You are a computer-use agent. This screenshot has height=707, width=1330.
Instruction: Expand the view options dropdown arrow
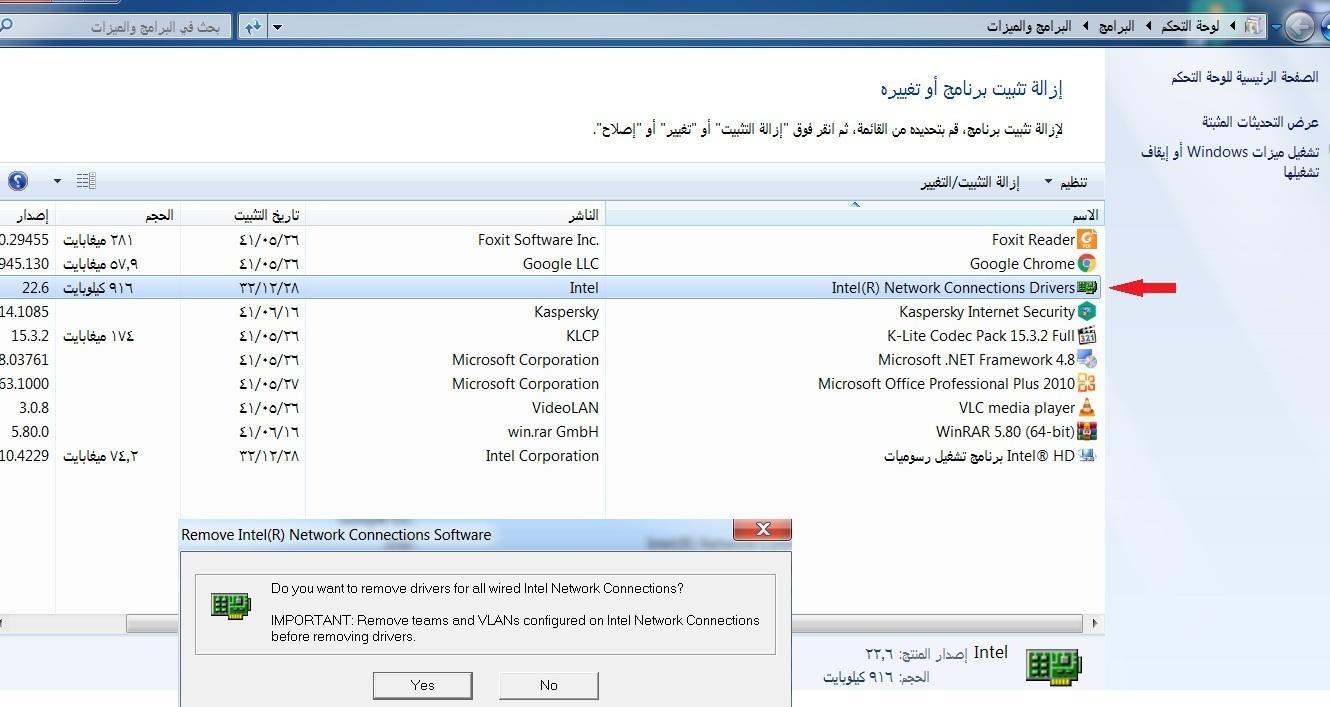(x=57, y=181)
